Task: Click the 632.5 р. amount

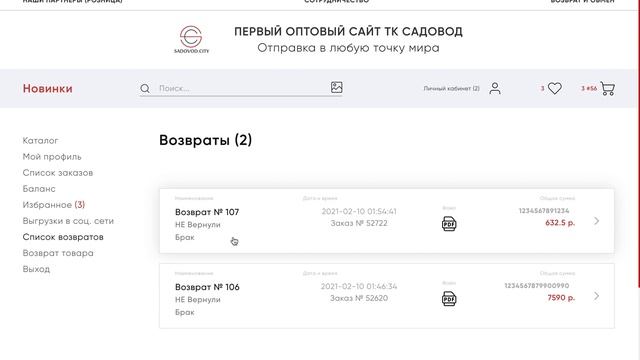Action: click(x=560, y=223)
